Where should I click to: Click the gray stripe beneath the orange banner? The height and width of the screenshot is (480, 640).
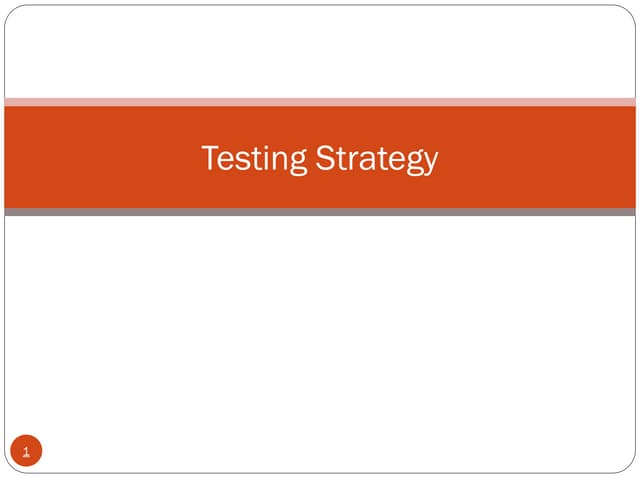320,212
